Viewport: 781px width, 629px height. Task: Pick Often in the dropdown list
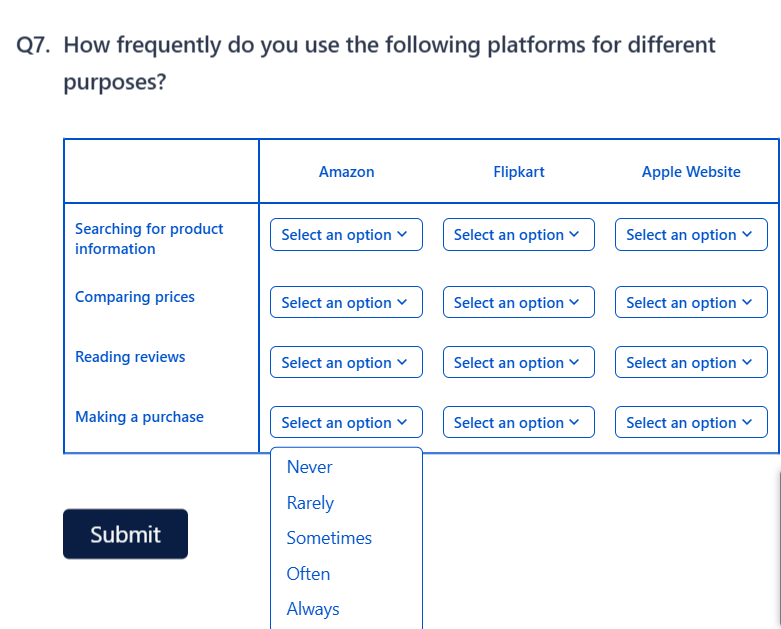coord(308,574)
